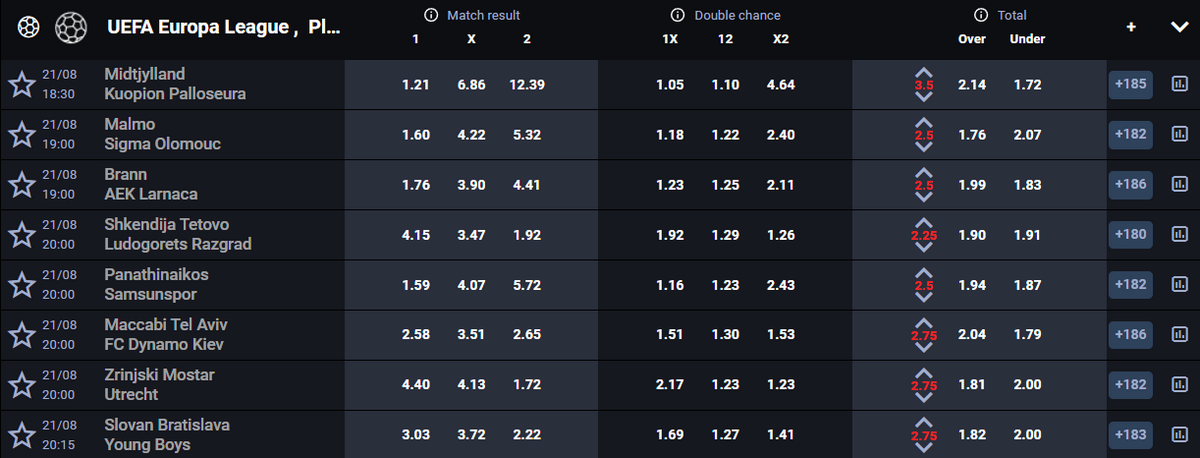
Task: Toggle favorite star for Malmo vs Sigma Olomouc
Action: (21, 134)
